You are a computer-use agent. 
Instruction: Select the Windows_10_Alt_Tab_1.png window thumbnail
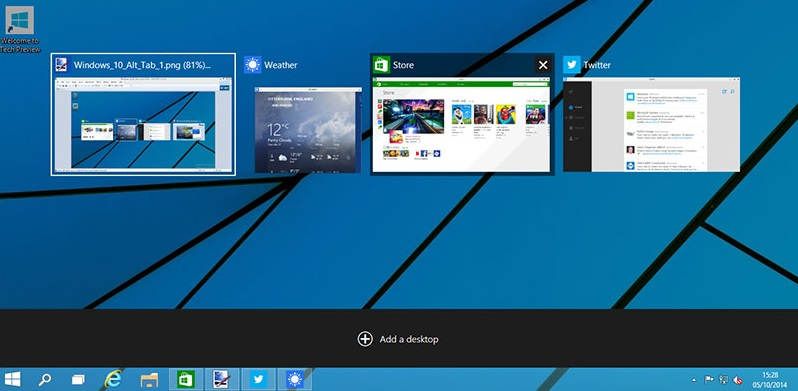[x=143, y=115]
